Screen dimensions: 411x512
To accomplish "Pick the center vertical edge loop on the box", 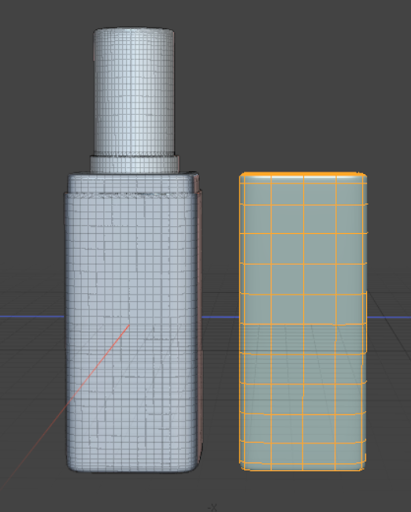I will tap(303, 322).
